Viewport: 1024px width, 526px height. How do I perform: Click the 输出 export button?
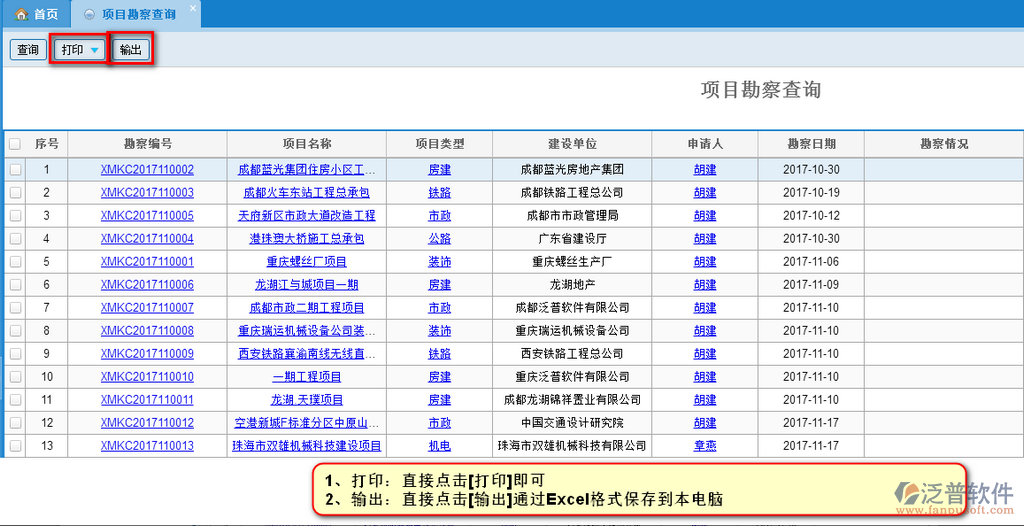[x=130, y=50]
